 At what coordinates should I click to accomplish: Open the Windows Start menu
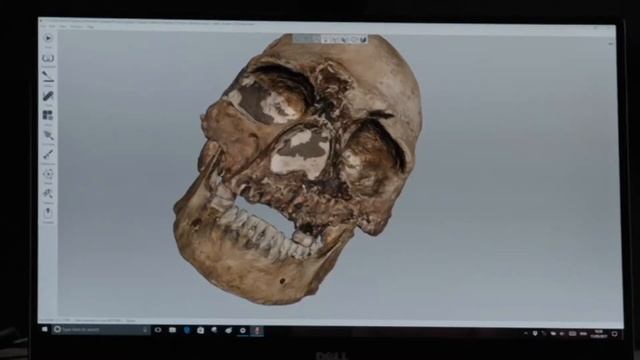[44, 329]
